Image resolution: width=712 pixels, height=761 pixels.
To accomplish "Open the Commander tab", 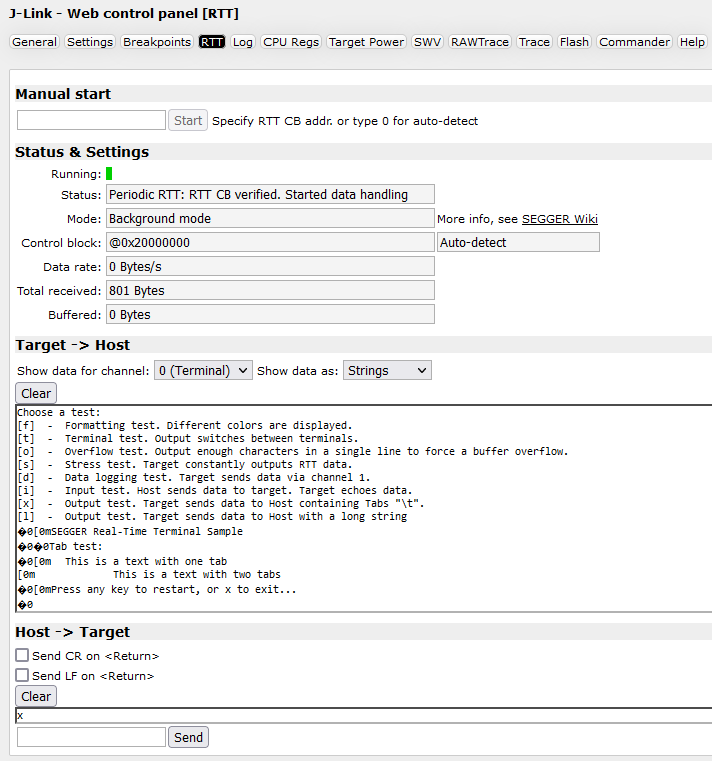I will 635,42.
